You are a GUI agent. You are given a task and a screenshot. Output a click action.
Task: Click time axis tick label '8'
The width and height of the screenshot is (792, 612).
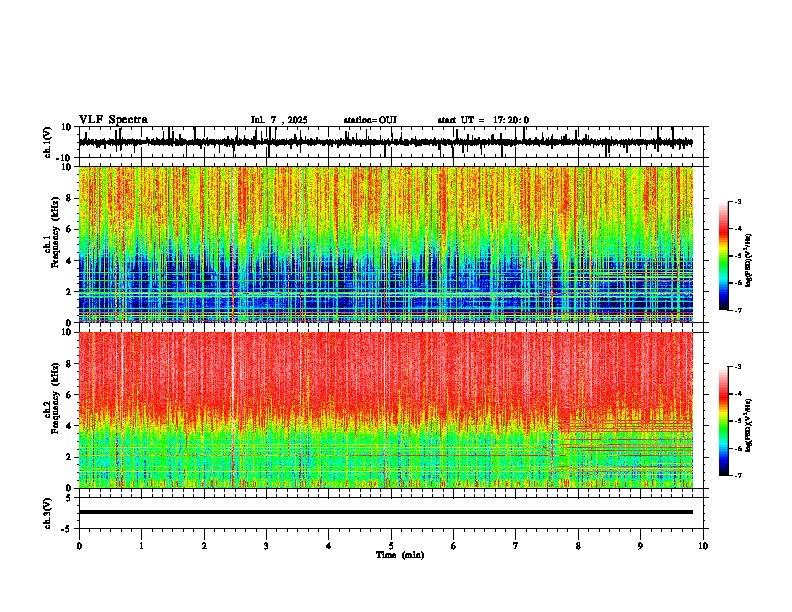pyautogui.click(x=578, y=546)
